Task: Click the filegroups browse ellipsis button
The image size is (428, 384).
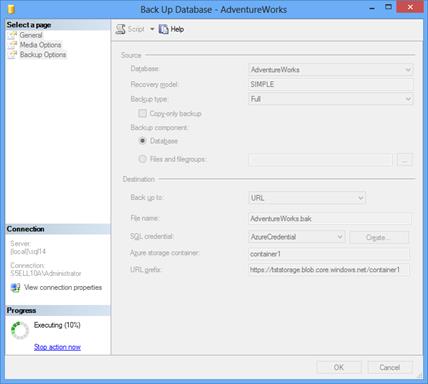Action: [x=405, y=160]
